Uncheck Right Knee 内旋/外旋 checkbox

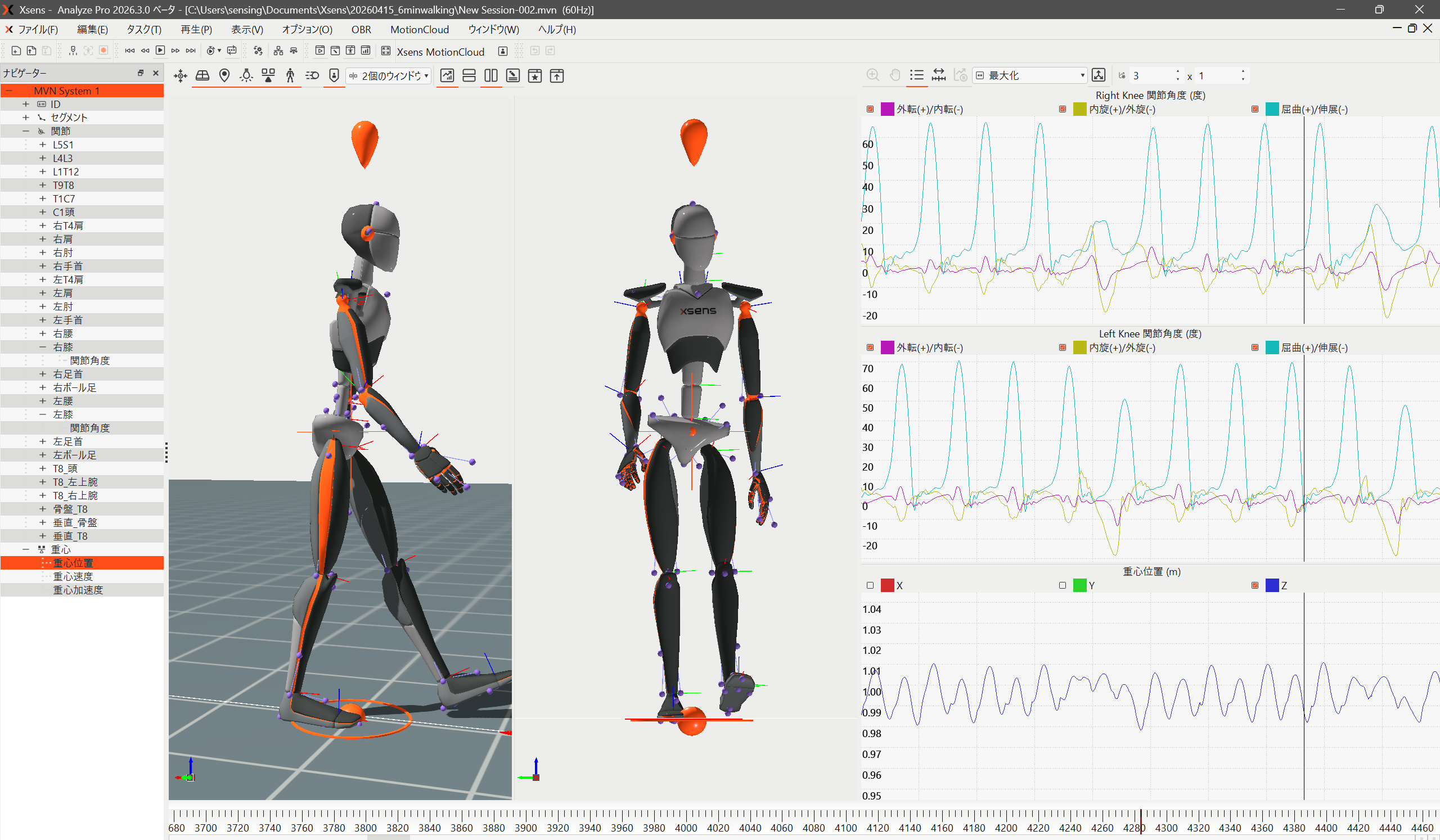(x=1063, y=109)
